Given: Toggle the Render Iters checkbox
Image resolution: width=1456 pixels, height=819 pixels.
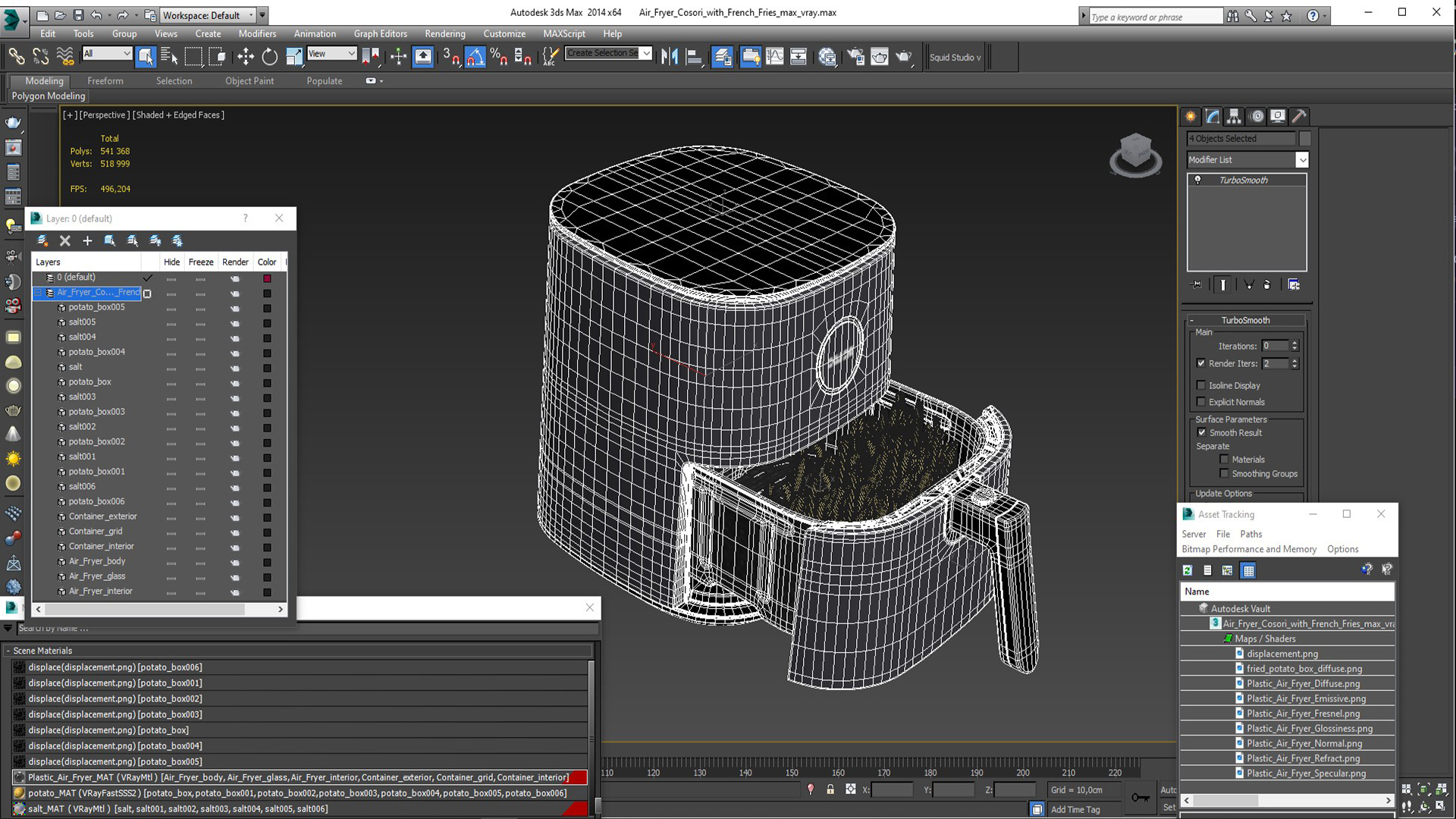Looking at the screenshot, I should tap(1200, 363).
